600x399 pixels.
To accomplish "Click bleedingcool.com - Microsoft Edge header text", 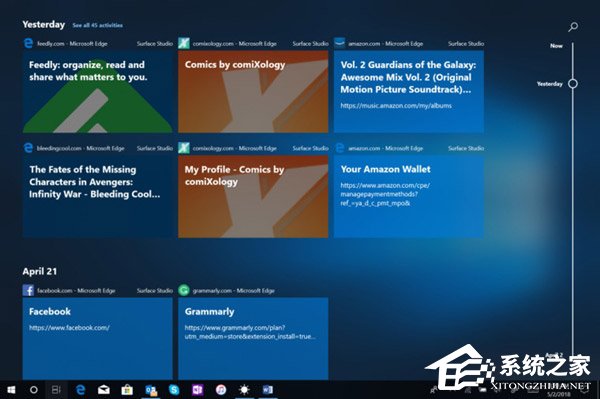I will (x=81, y=148).
